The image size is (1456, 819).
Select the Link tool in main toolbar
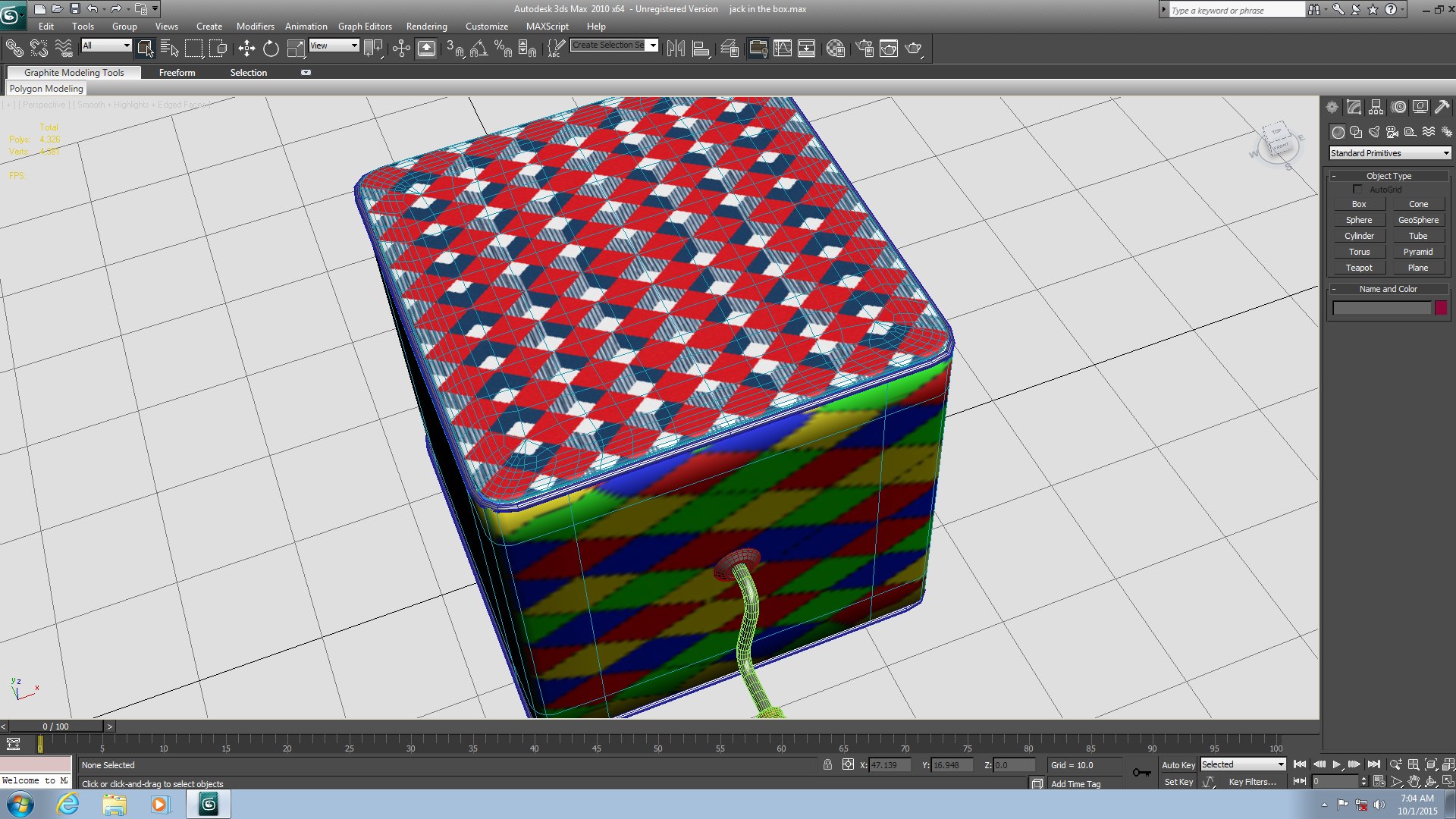click(x=14, y=49)
